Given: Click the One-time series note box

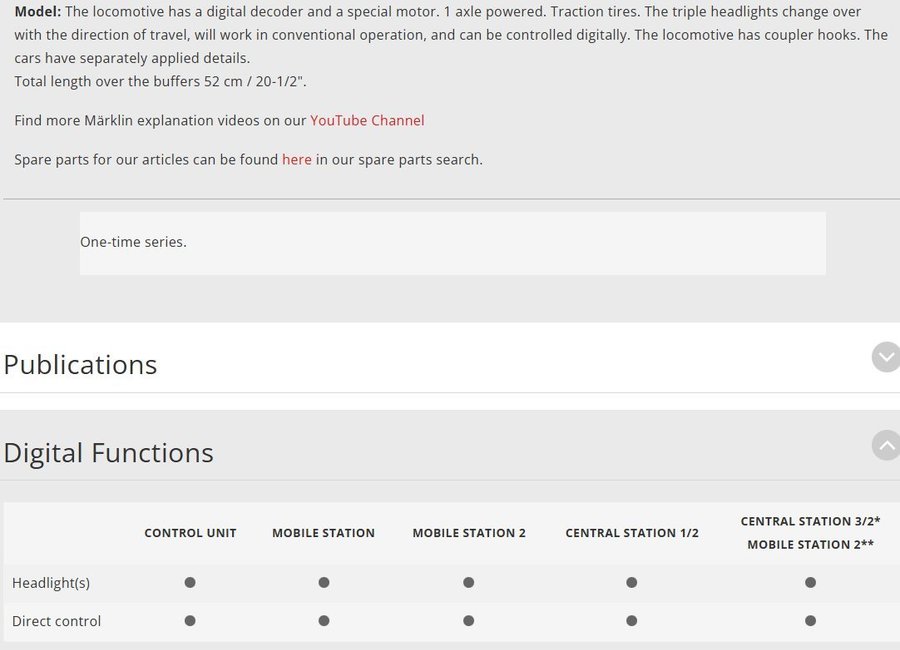Looking at the screenshot, I should [x=452, y=243].
